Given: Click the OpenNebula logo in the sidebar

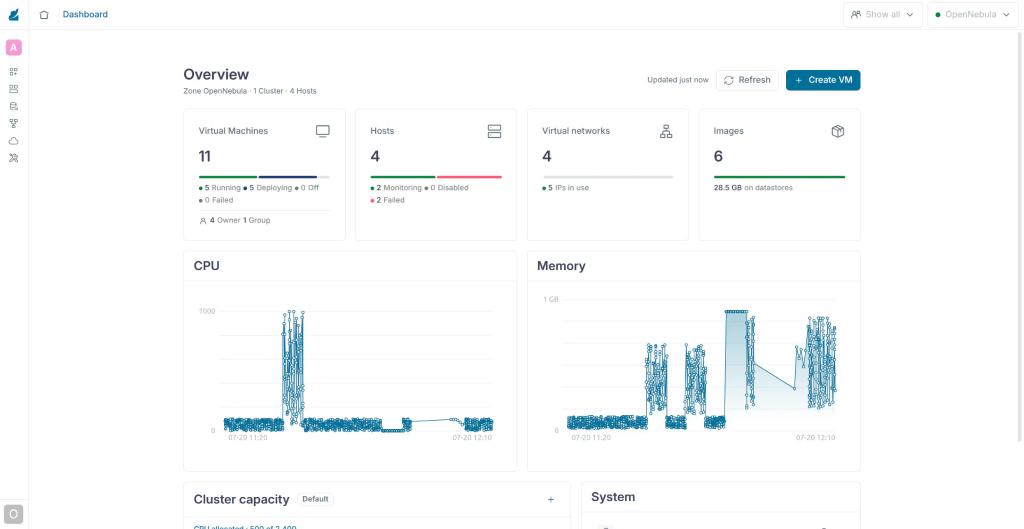Looking at the screenshot, I should pos(14,14).
